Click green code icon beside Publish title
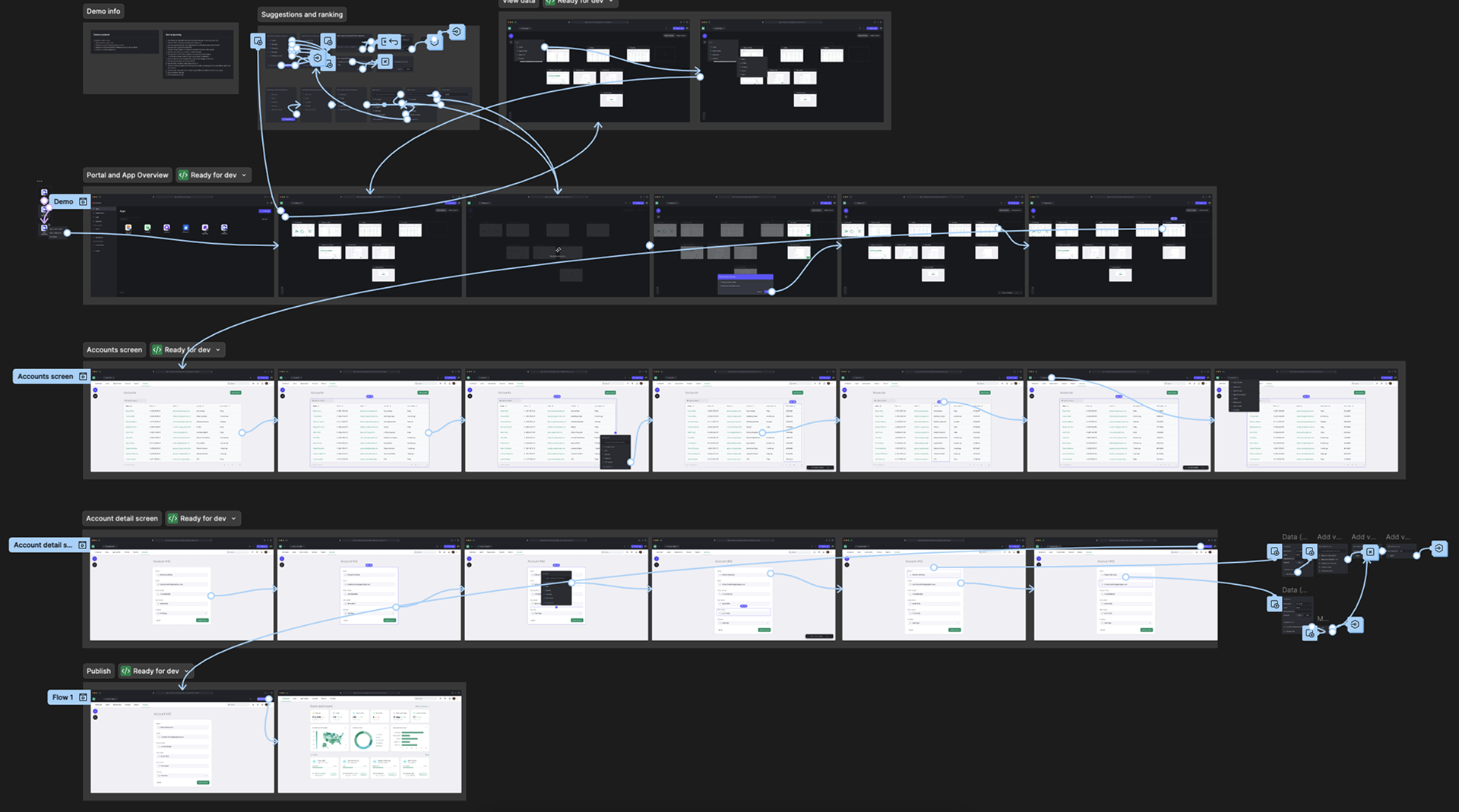Image resolution: width=1459 pixels, height=812 pixels. point(126,671)
